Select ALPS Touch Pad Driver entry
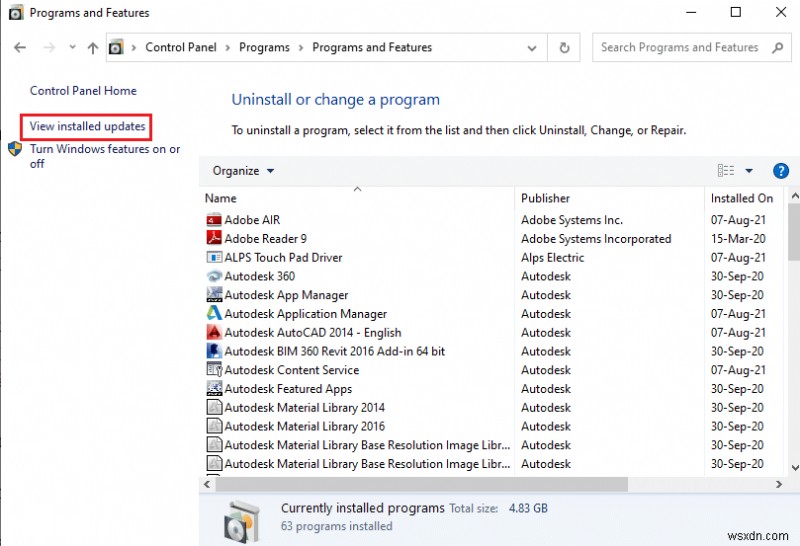Image resolution: width=800 pixels, height=546 pixels. coord(283,257)
